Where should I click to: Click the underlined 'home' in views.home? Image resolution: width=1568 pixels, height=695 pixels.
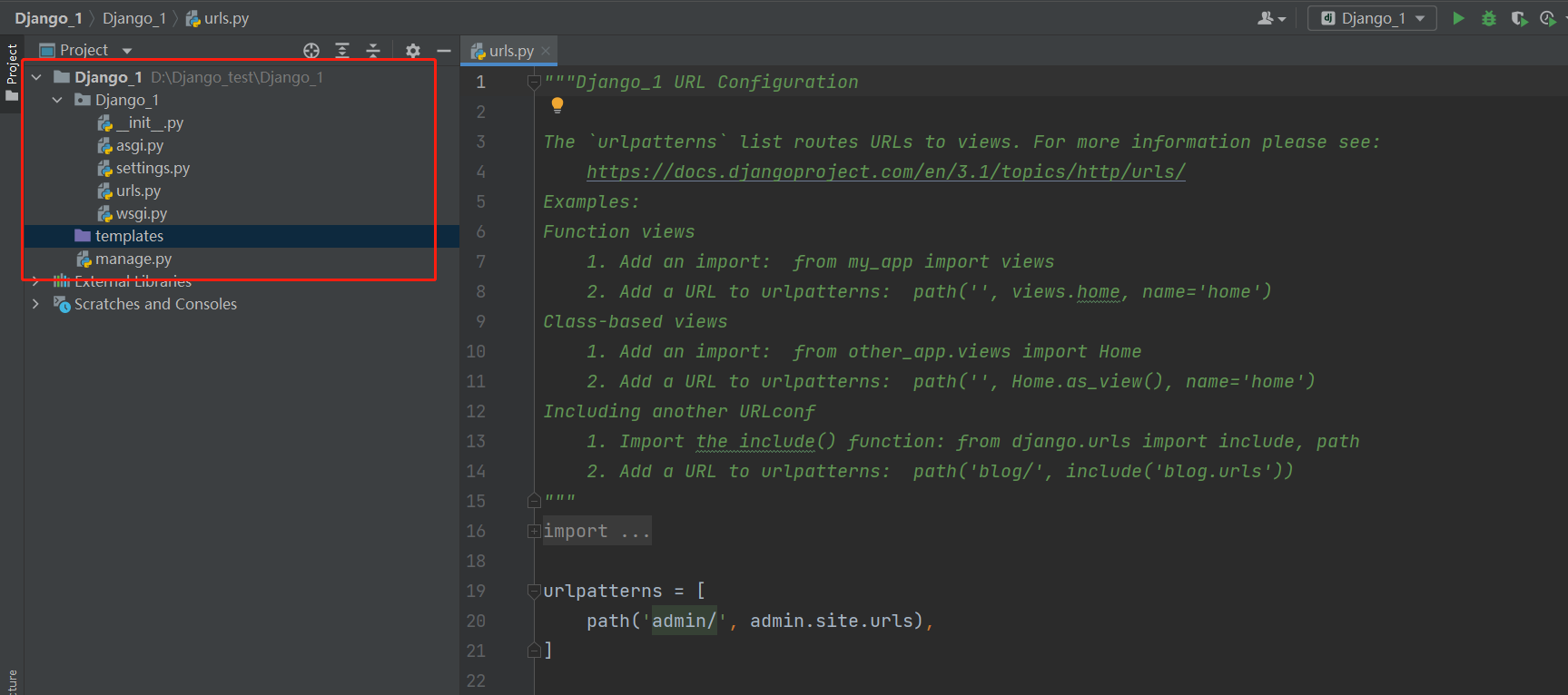point(1099,291)
